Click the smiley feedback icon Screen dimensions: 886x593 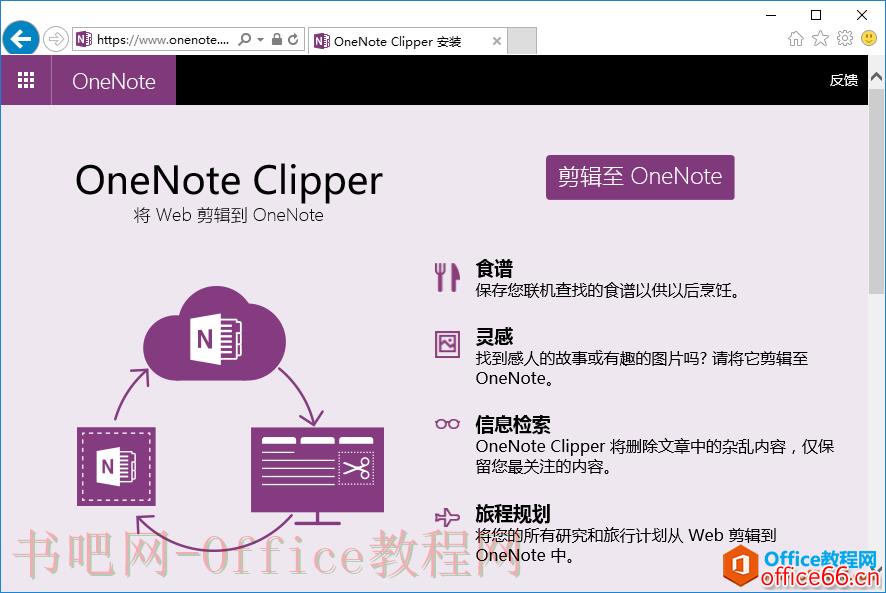pos(868,38)
